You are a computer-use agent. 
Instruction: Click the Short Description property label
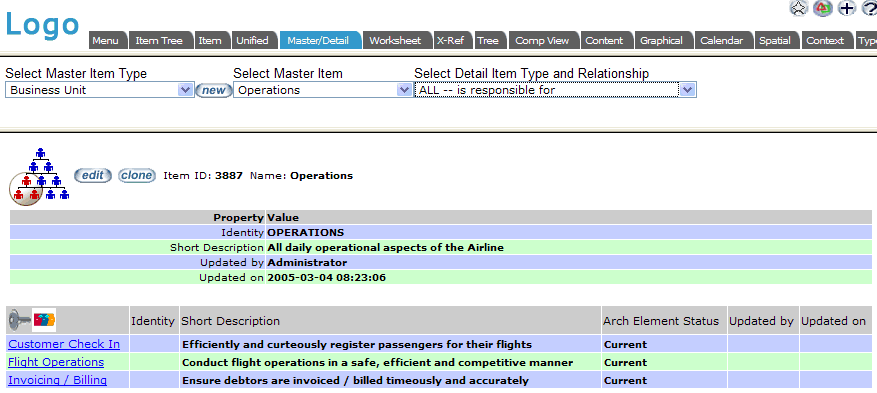(216, 247)
